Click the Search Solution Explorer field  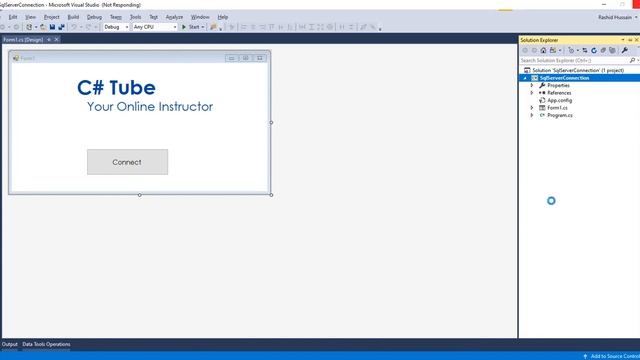point(573,60)
